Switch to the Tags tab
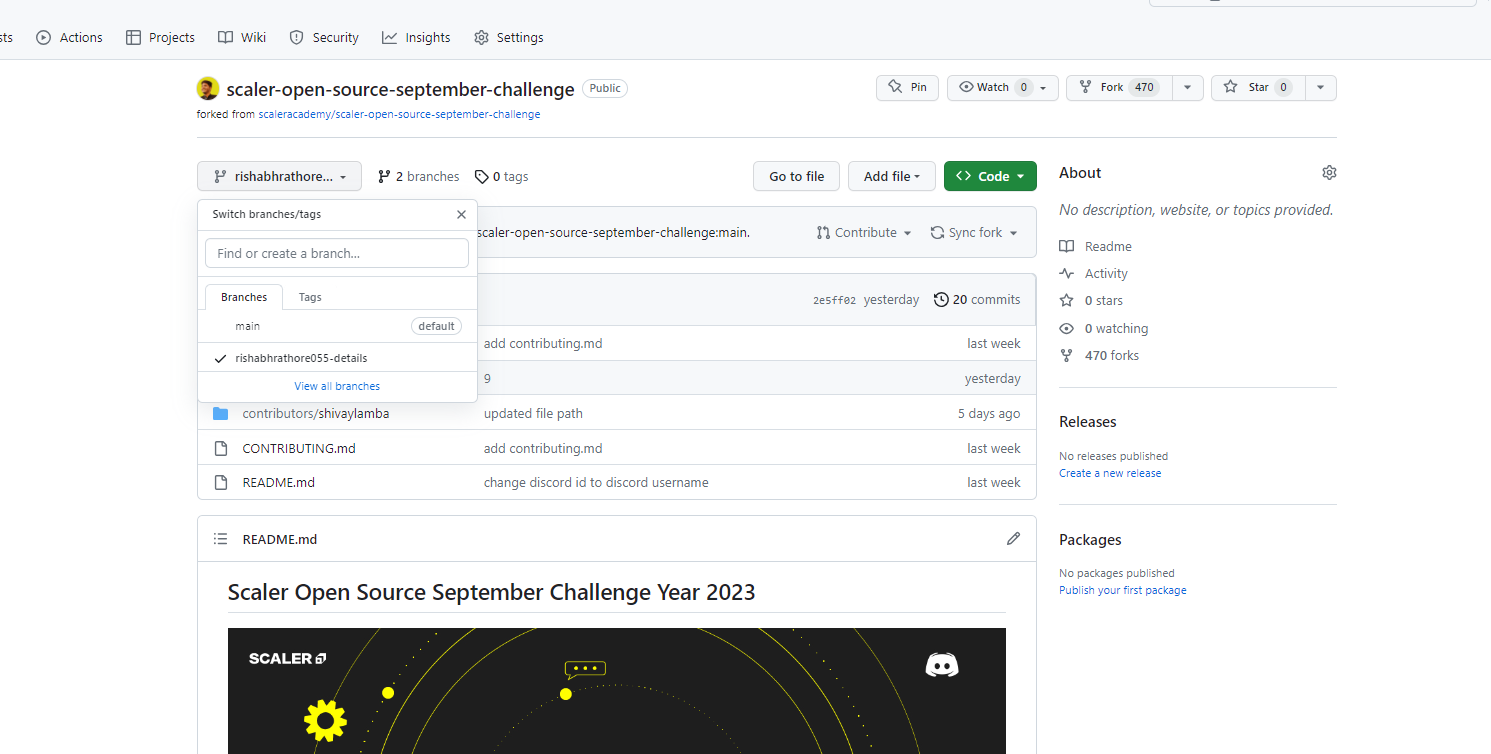 pyautogui.click(x=309, y=296)
